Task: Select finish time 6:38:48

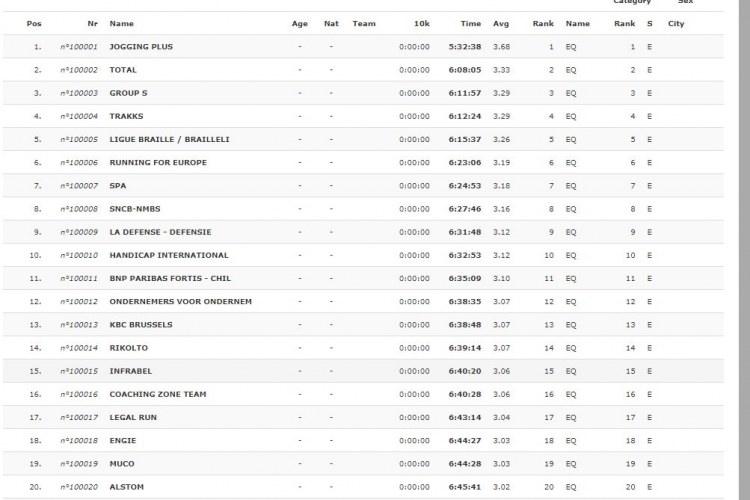Action: [x=464, y=325]
